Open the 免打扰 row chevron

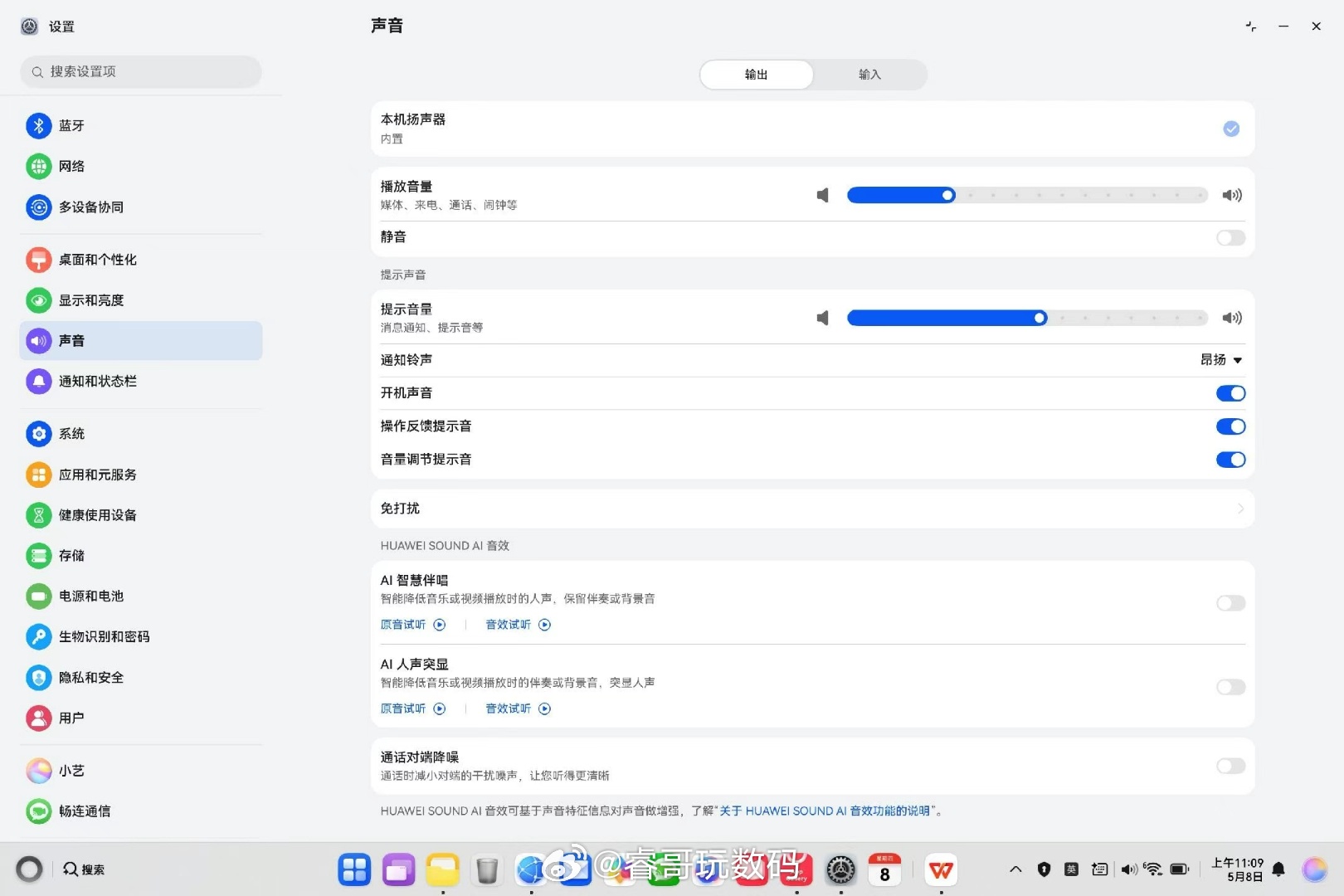click(1240, 509)
